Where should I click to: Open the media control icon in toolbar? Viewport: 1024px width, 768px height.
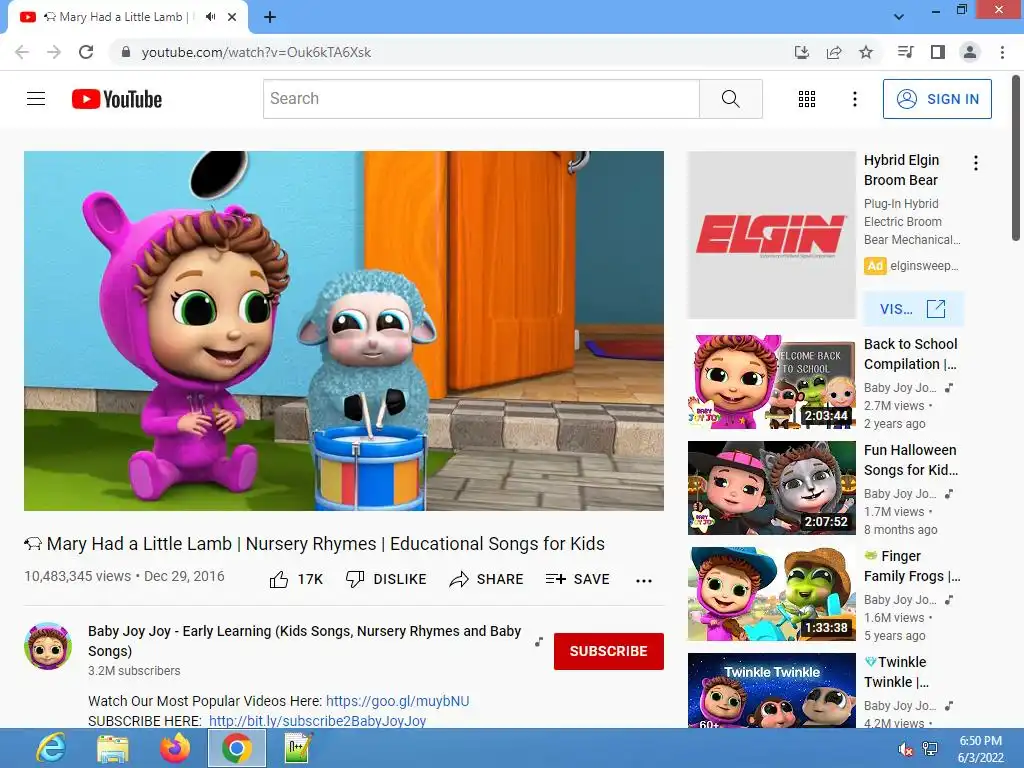tap(905, 52)
